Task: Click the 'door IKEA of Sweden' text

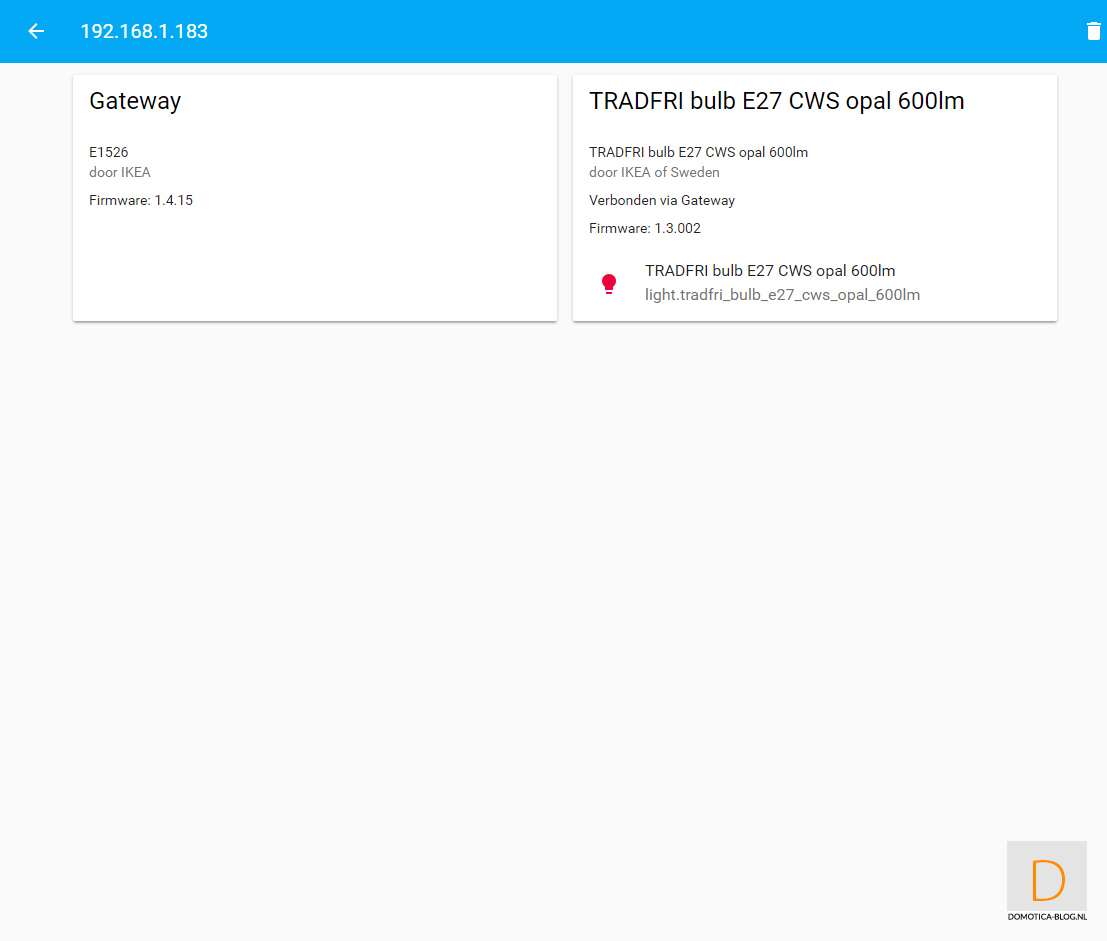Action: click(x=654, y=172)
